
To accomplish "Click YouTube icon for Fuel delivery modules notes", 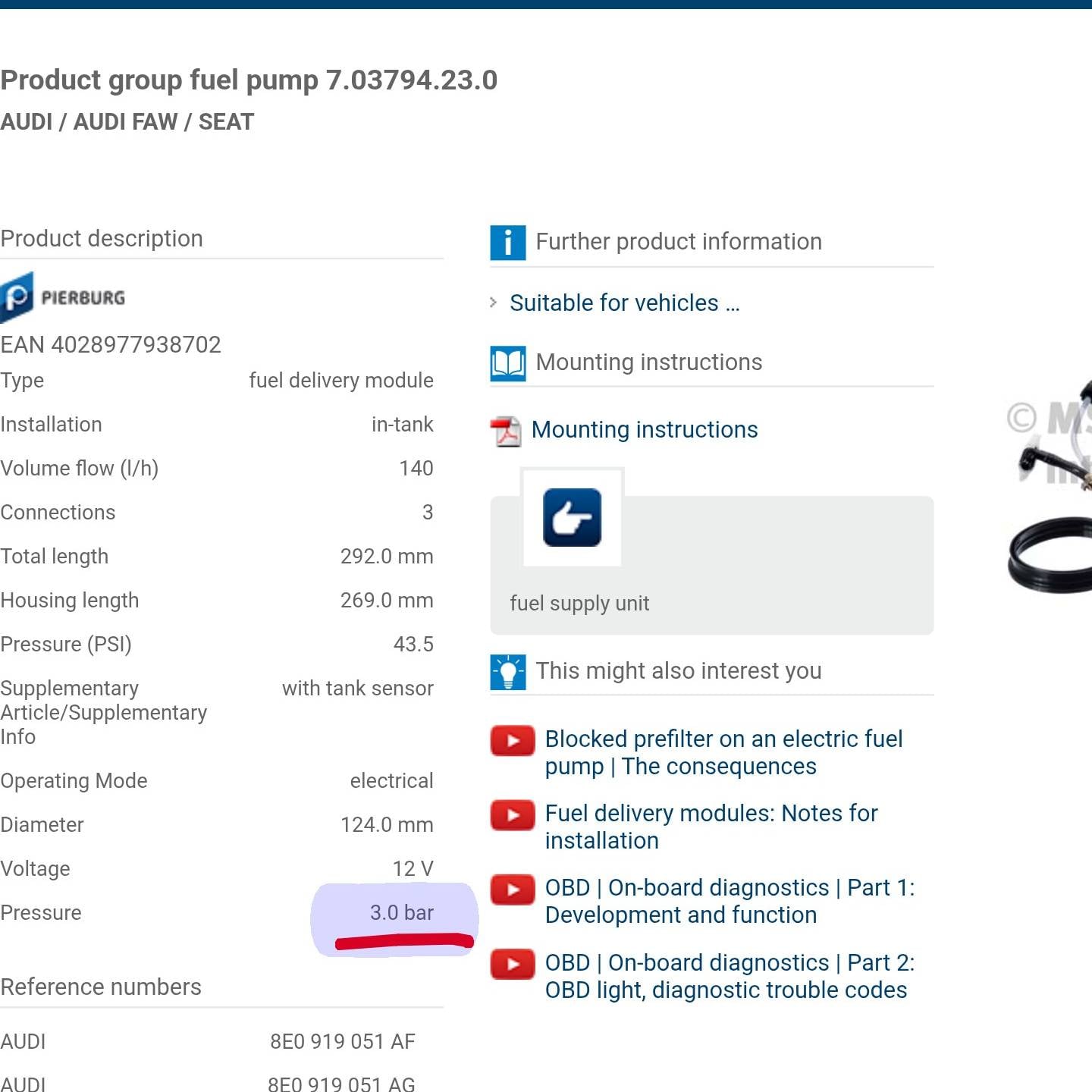I will 513,814.
